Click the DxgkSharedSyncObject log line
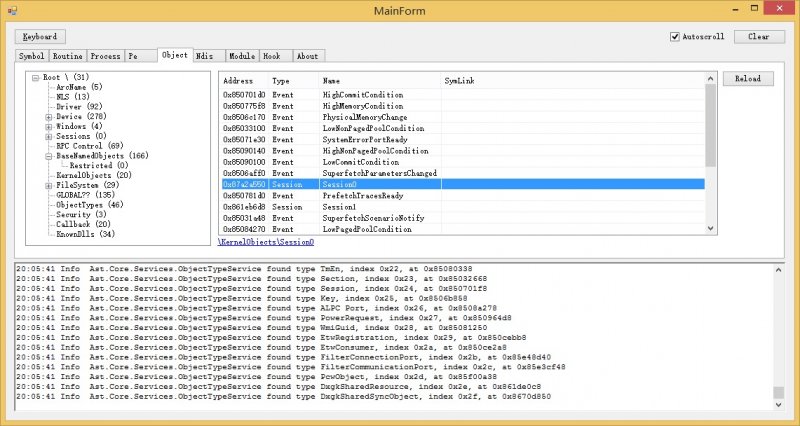Screen dimensions: 800x426 (x=283, y=396)
